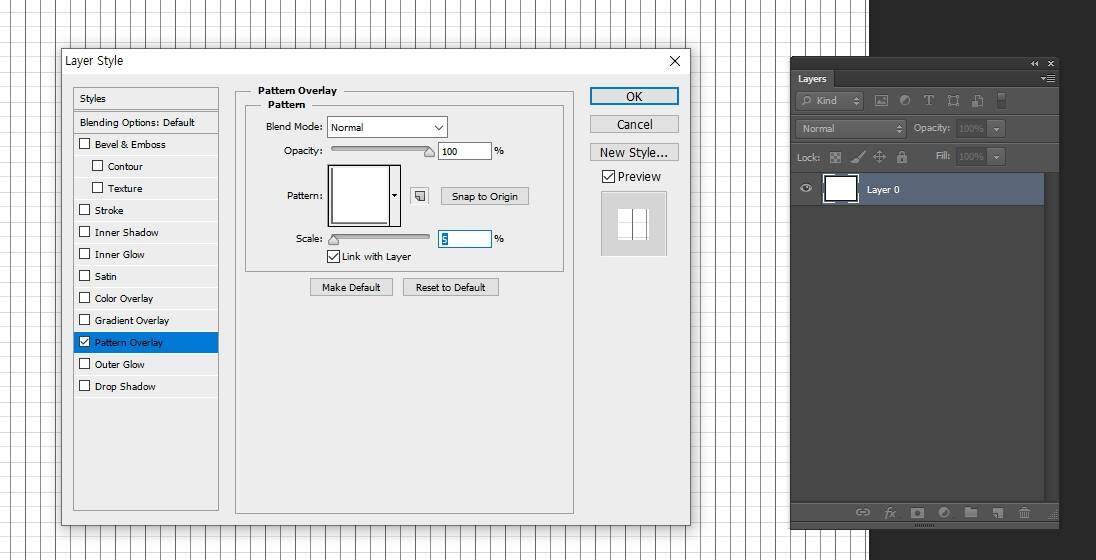Click the Reset to Default button
The width and height of the screenshot is (1096, 560).
(450, 287)
